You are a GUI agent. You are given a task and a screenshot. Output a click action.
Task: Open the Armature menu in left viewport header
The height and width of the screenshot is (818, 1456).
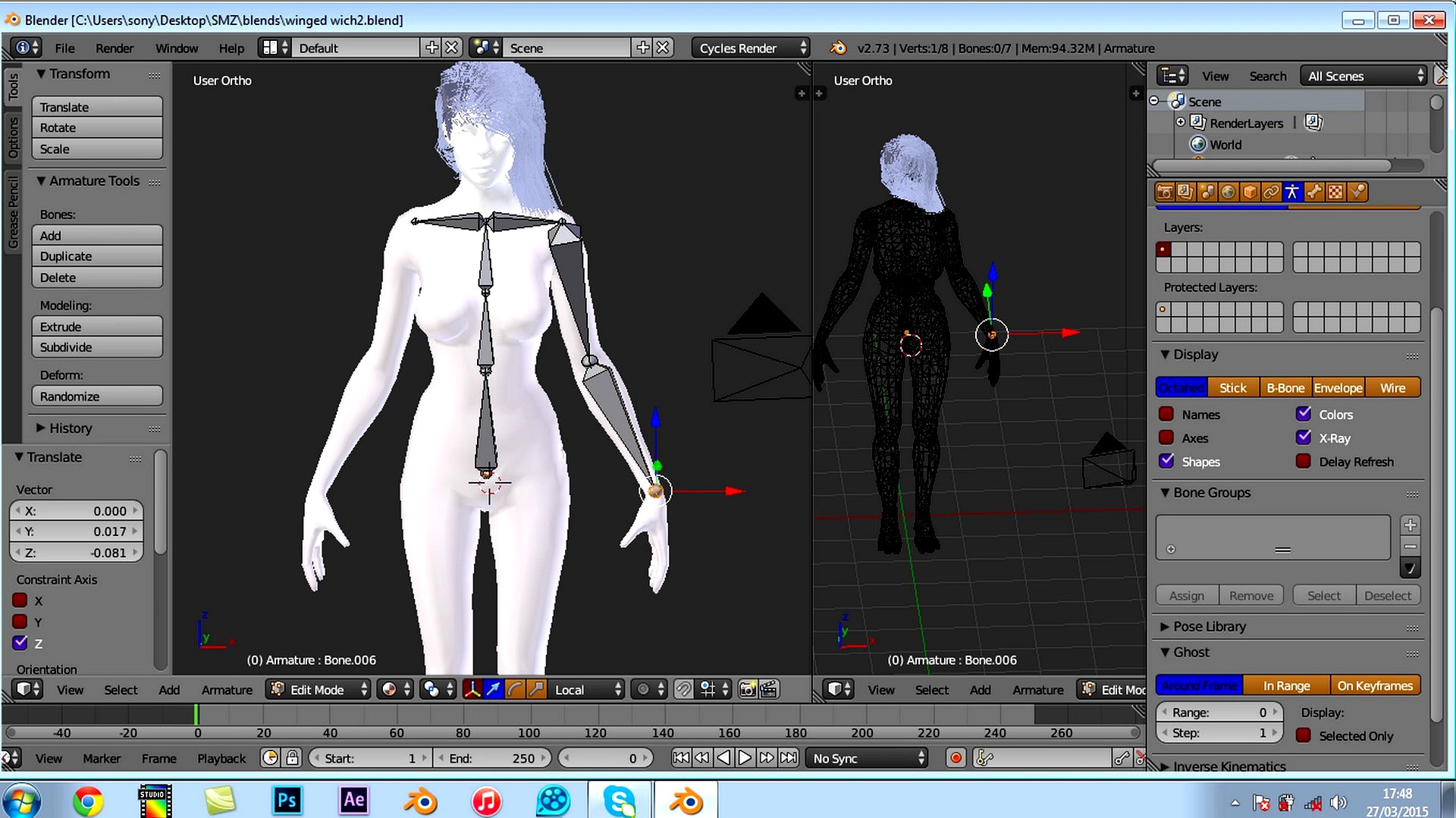pos(227,690)
